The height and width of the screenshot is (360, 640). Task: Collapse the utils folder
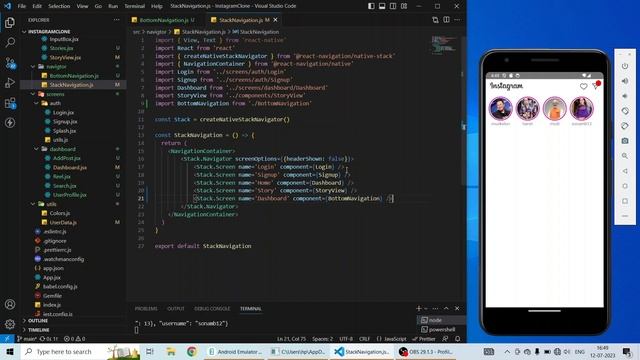pos(51,204)
